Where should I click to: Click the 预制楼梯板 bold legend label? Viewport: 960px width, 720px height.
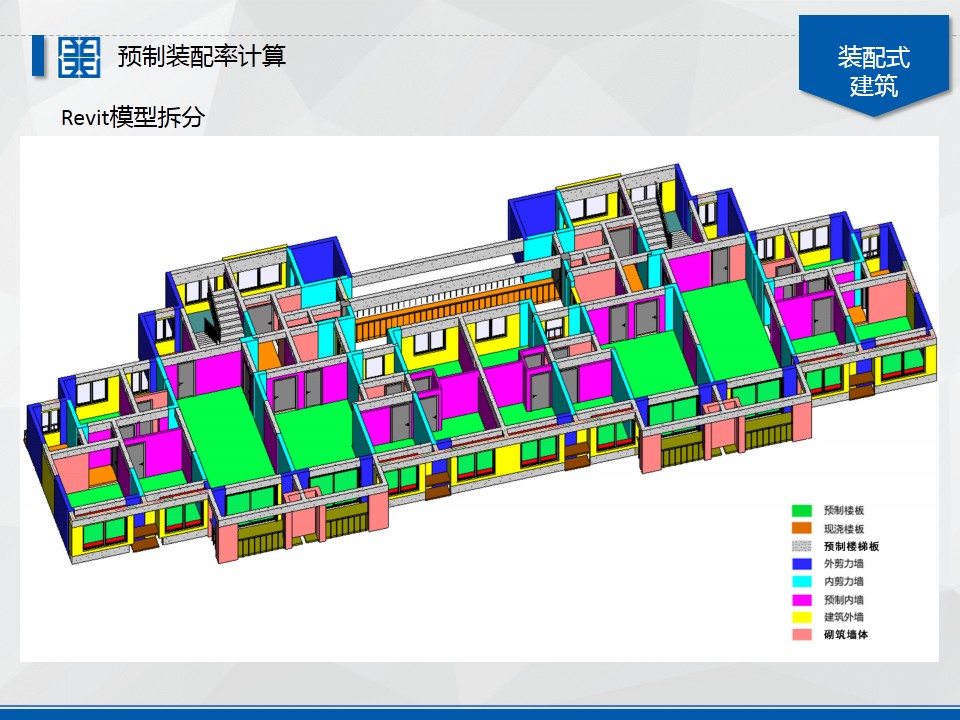851,546
